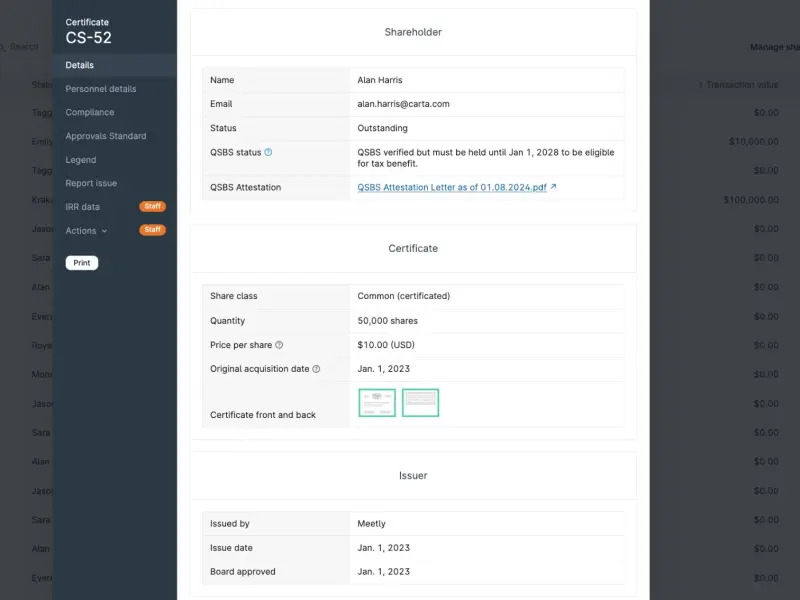Open the Legend section
Image resolution: width=800 pixels, height=600 pixels.
click(x=81, y=160)
